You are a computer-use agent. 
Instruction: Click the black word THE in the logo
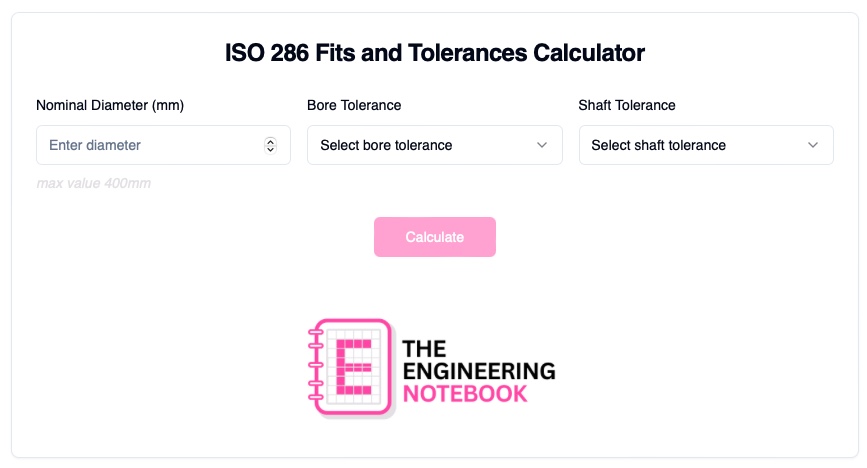tap(423, 349)
